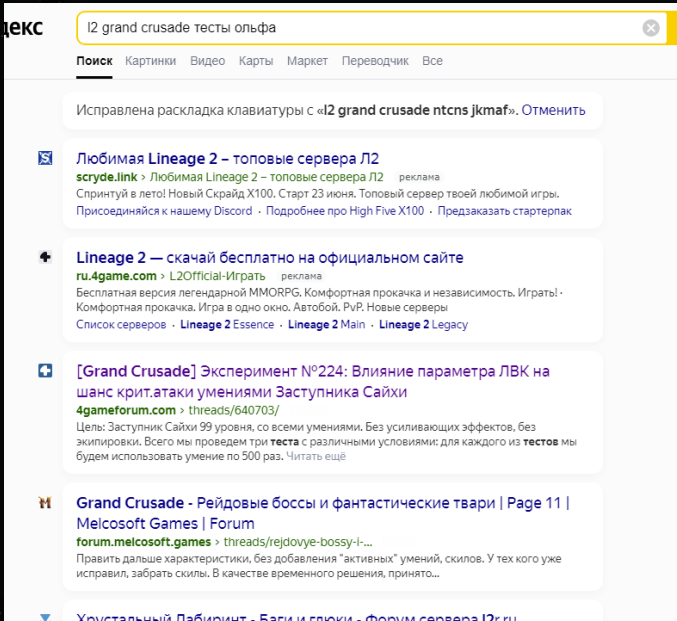Expand the Все services menu
Image resolution: width=677 pixels, height=621 pixels.
tap(432, 61)
